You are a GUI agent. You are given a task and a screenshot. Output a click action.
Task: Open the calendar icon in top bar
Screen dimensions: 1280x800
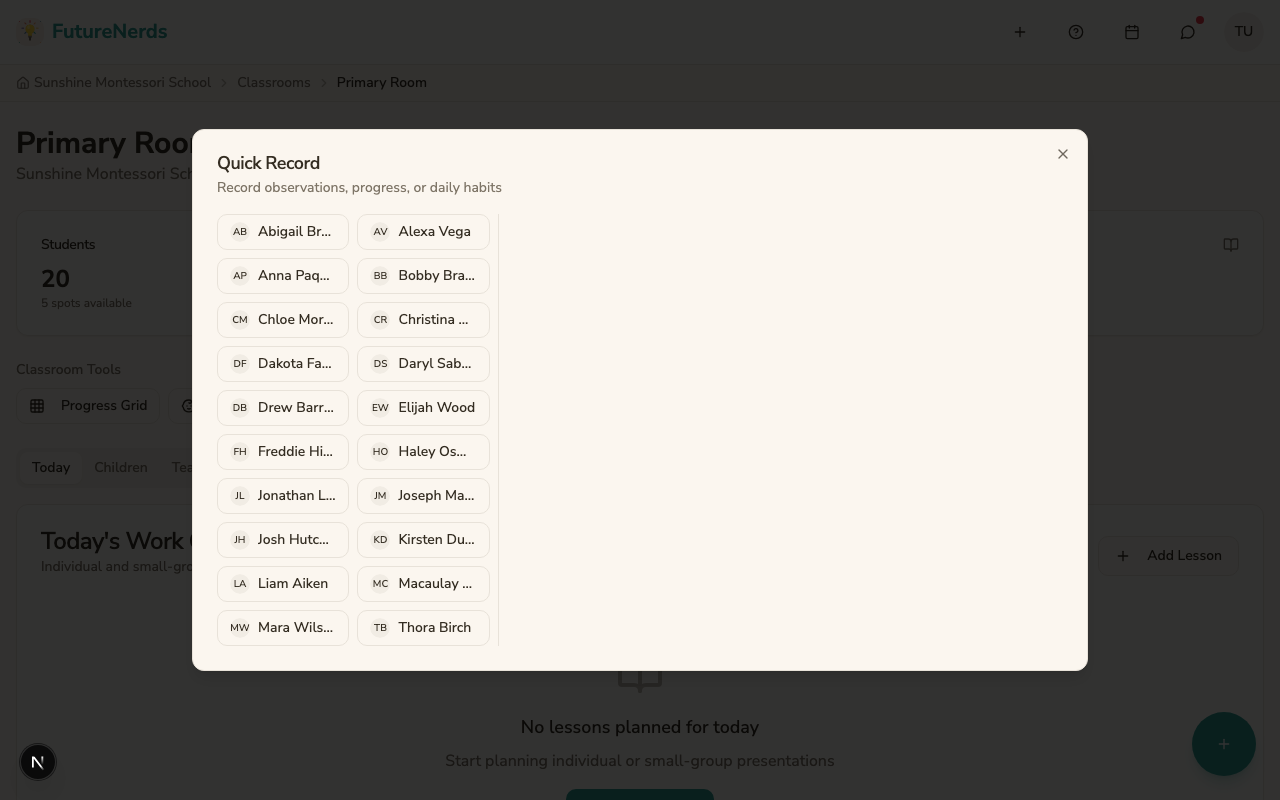click(x=1132, y=31)
